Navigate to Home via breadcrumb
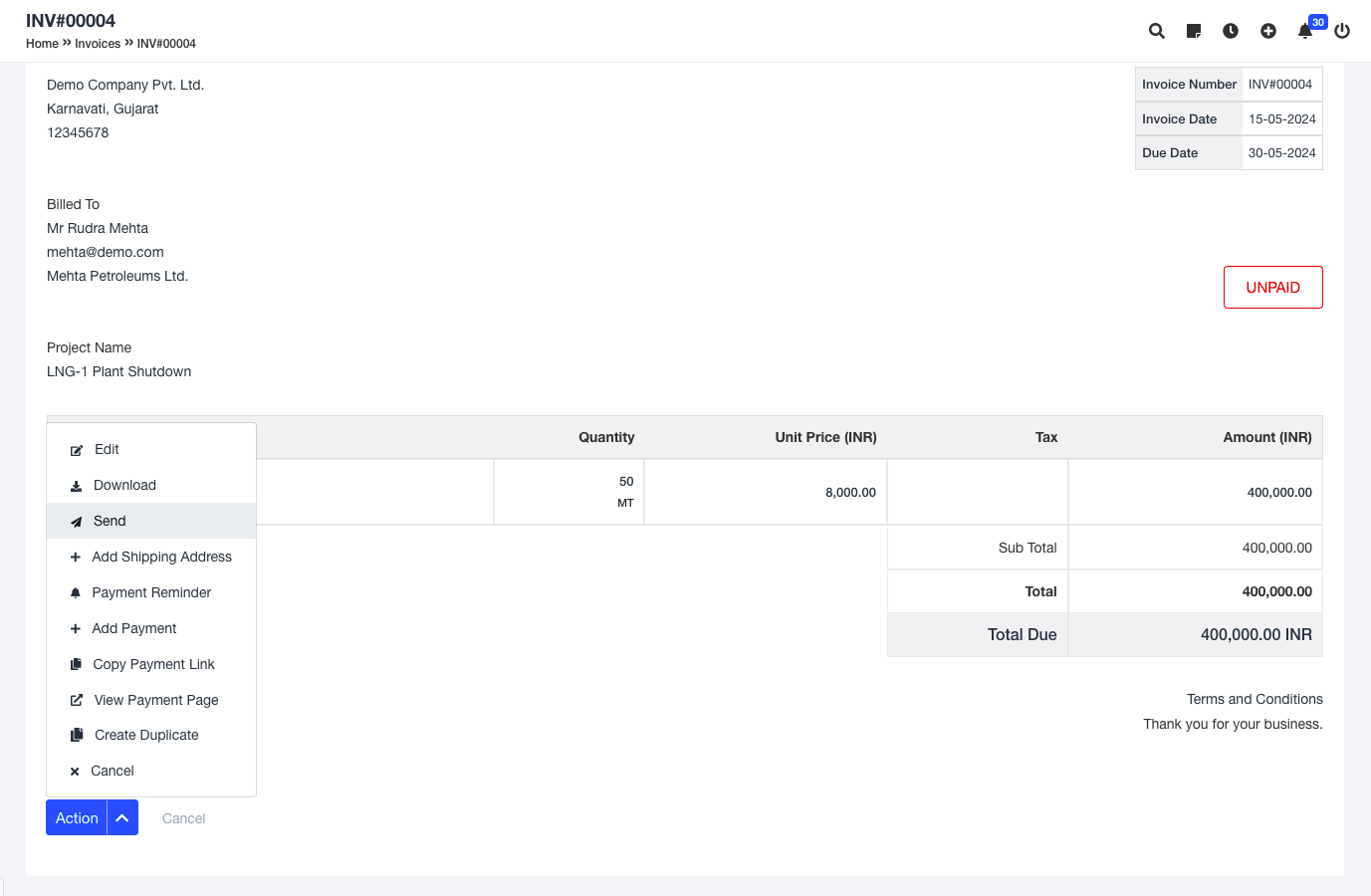This screenshot has height=896, width=1371. coord(42,44)
